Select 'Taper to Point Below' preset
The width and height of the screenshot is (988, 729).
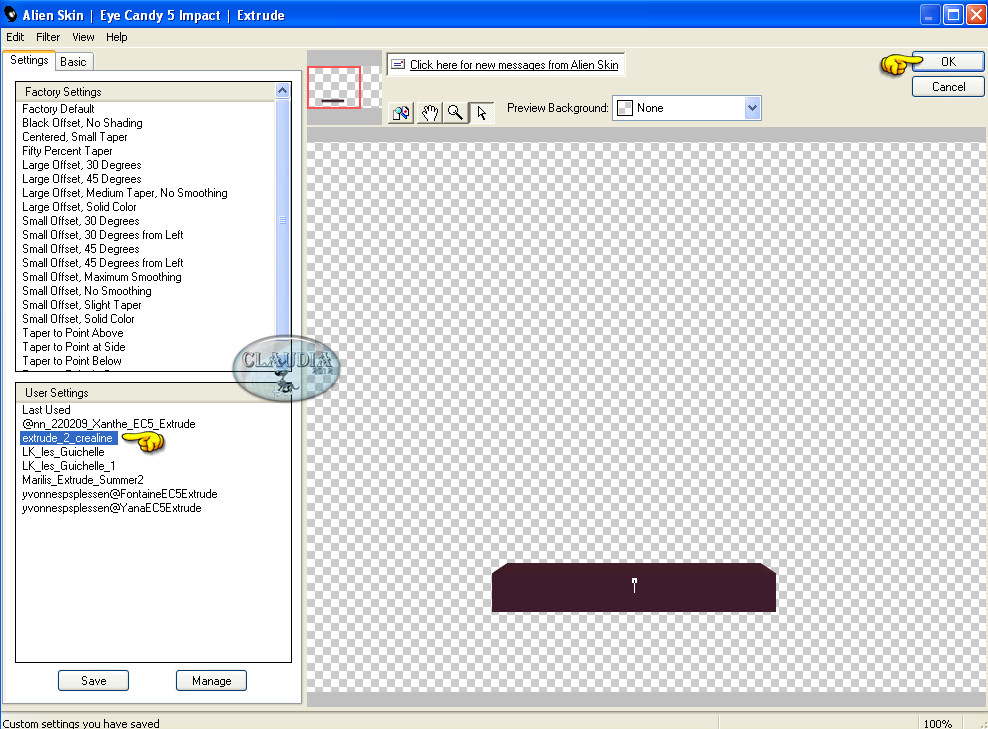tap(72, 361)
